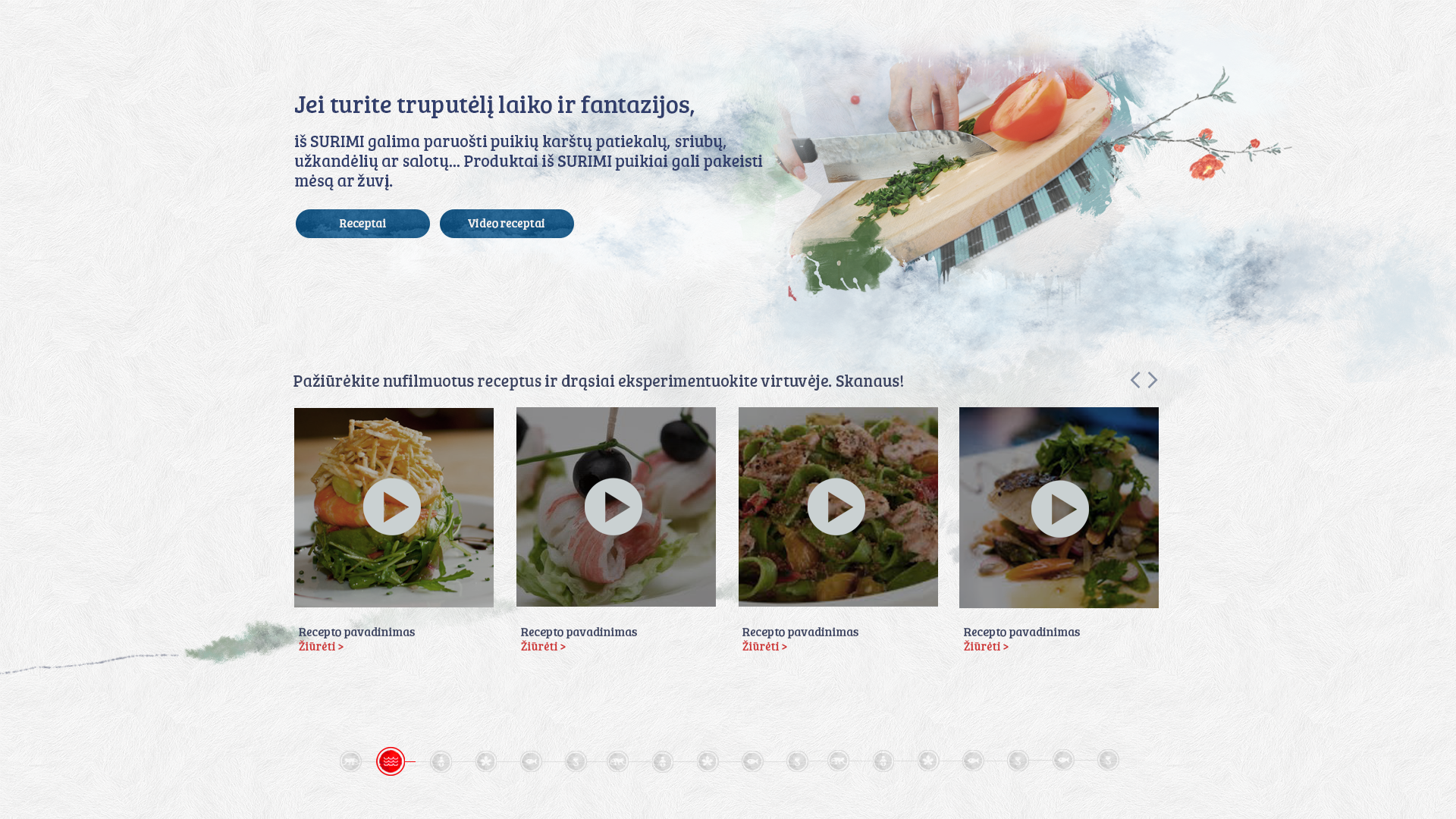The image size is (1456, 819).
Task: Follow Žiūrėti link under pasta salad recipe
Action: tap(764, 646)
